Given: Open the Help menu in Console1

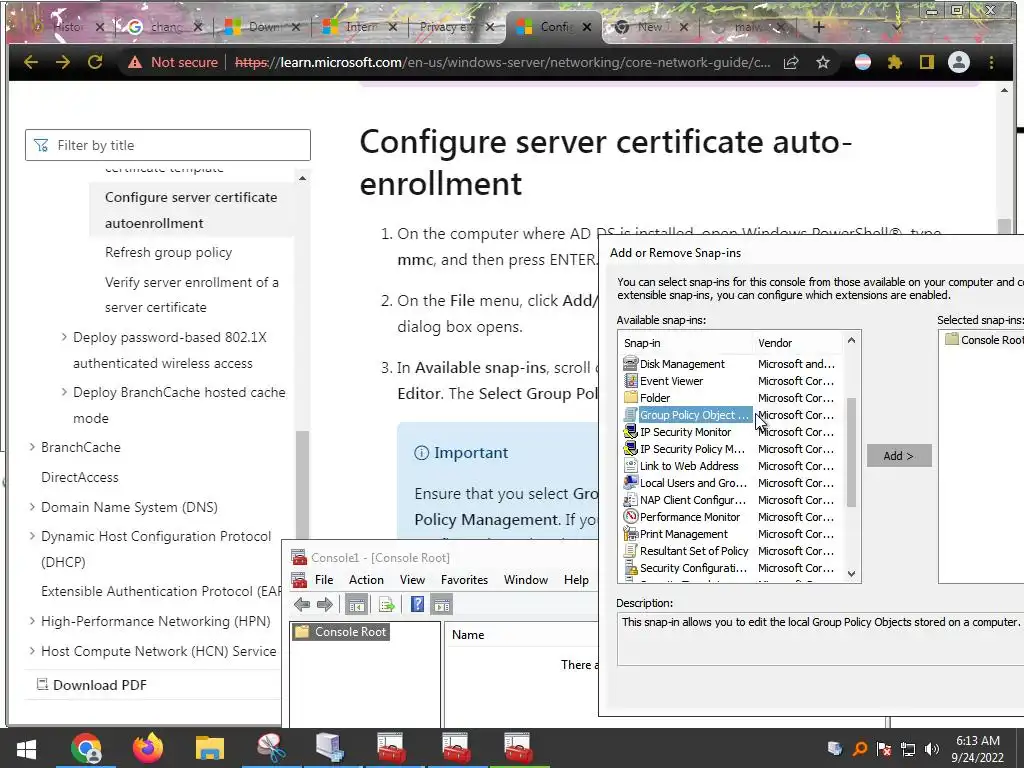Looking at the screenshot, I should [x=576, y=580].
